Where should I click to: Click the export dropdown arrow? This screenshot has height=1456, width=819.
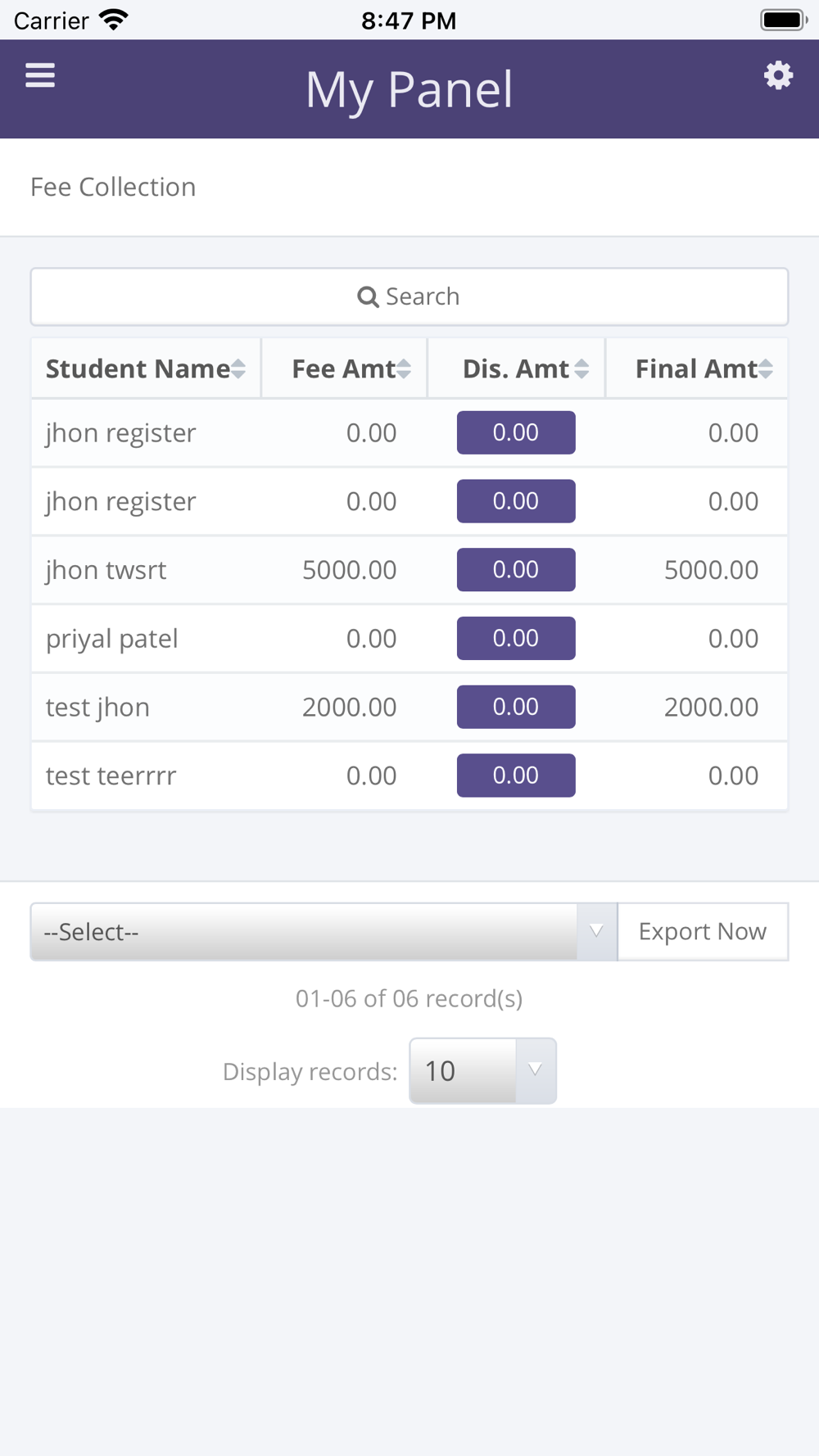pos(597,932)
